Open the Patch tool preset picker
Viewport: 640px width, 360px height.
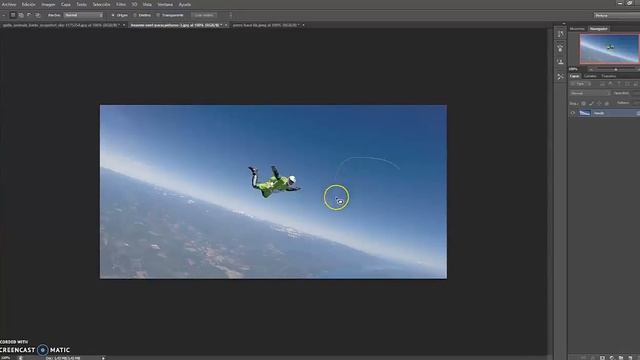[x=3, y=15]
